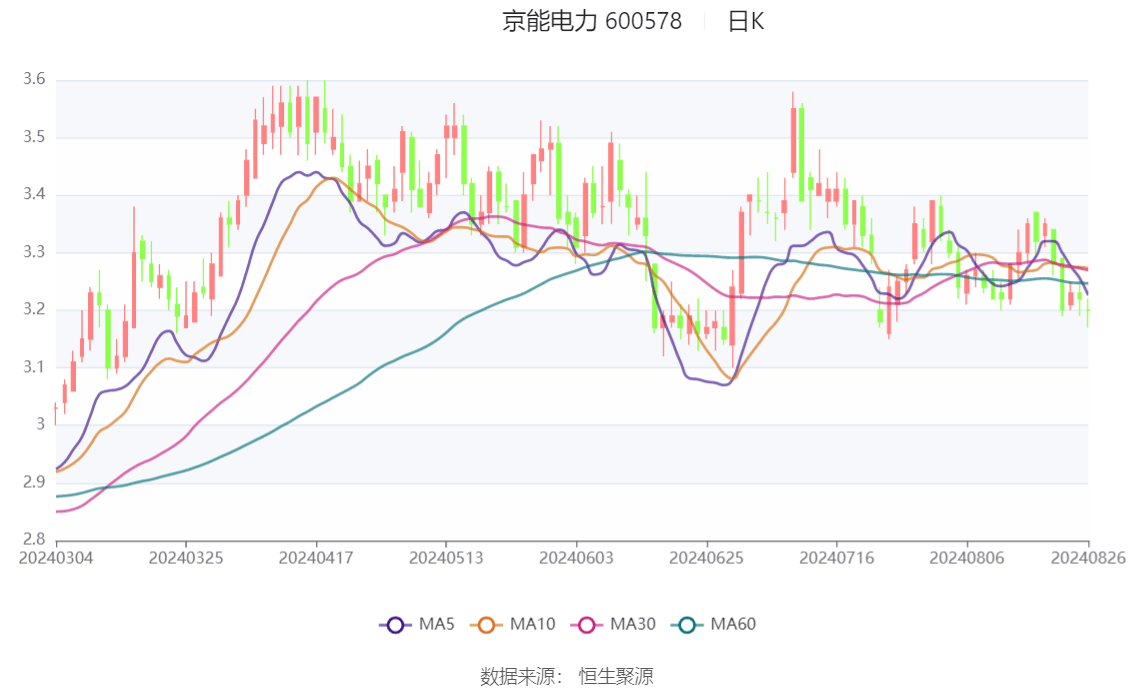Toggle the MA30 legend series
This screenshot has width=1134, height=689.
click(613, 625)
